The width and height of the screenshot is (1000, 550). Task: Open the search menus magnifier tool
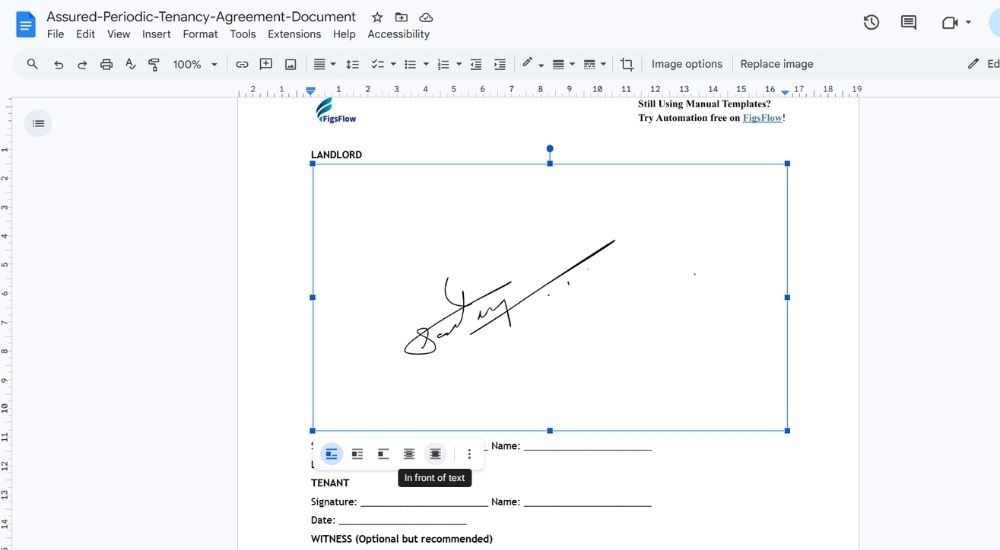point(33,64)
